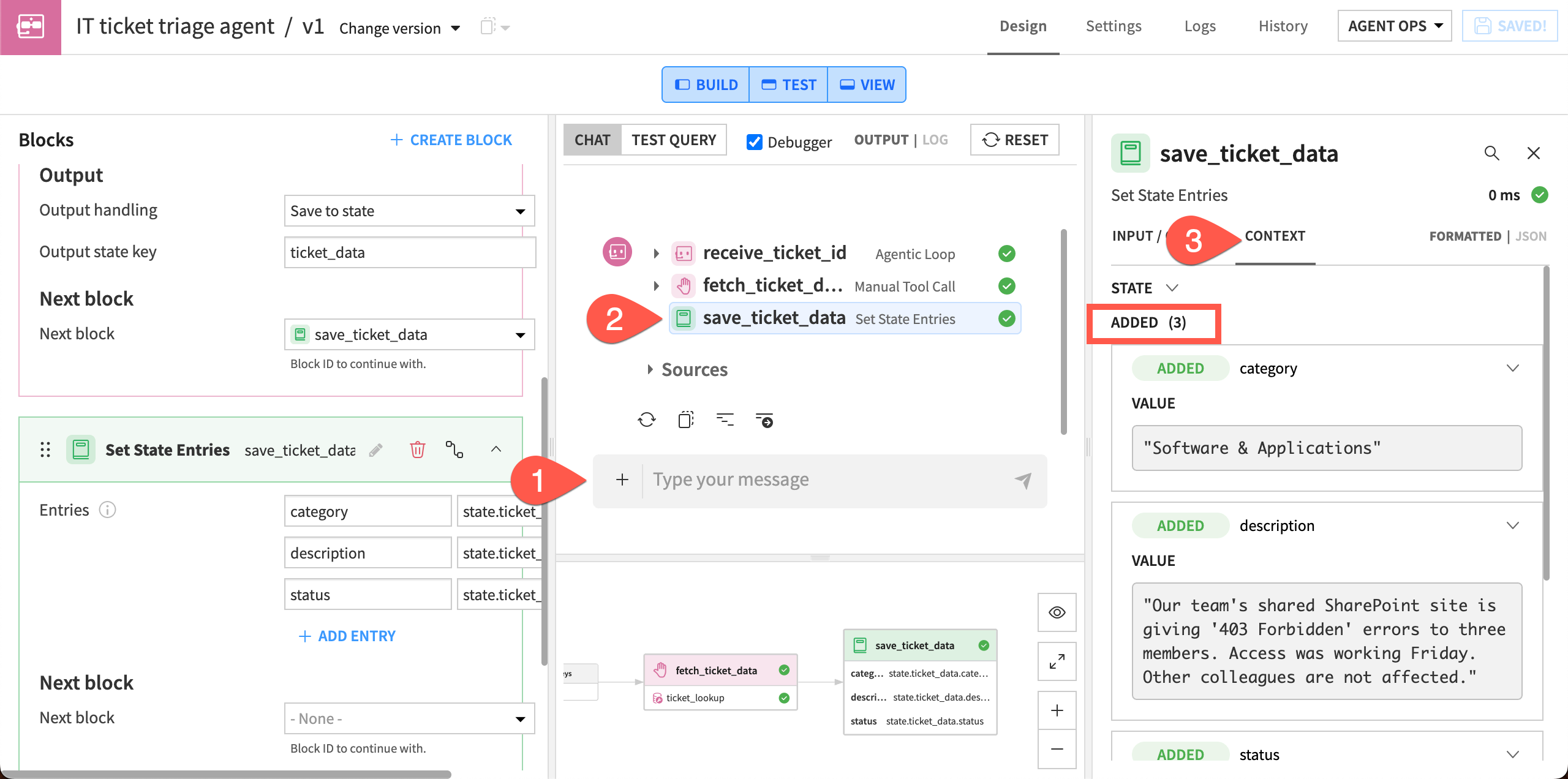Open the Settings tab
The width and height of the screenshot is (1568, 779).
point(1114,26)
